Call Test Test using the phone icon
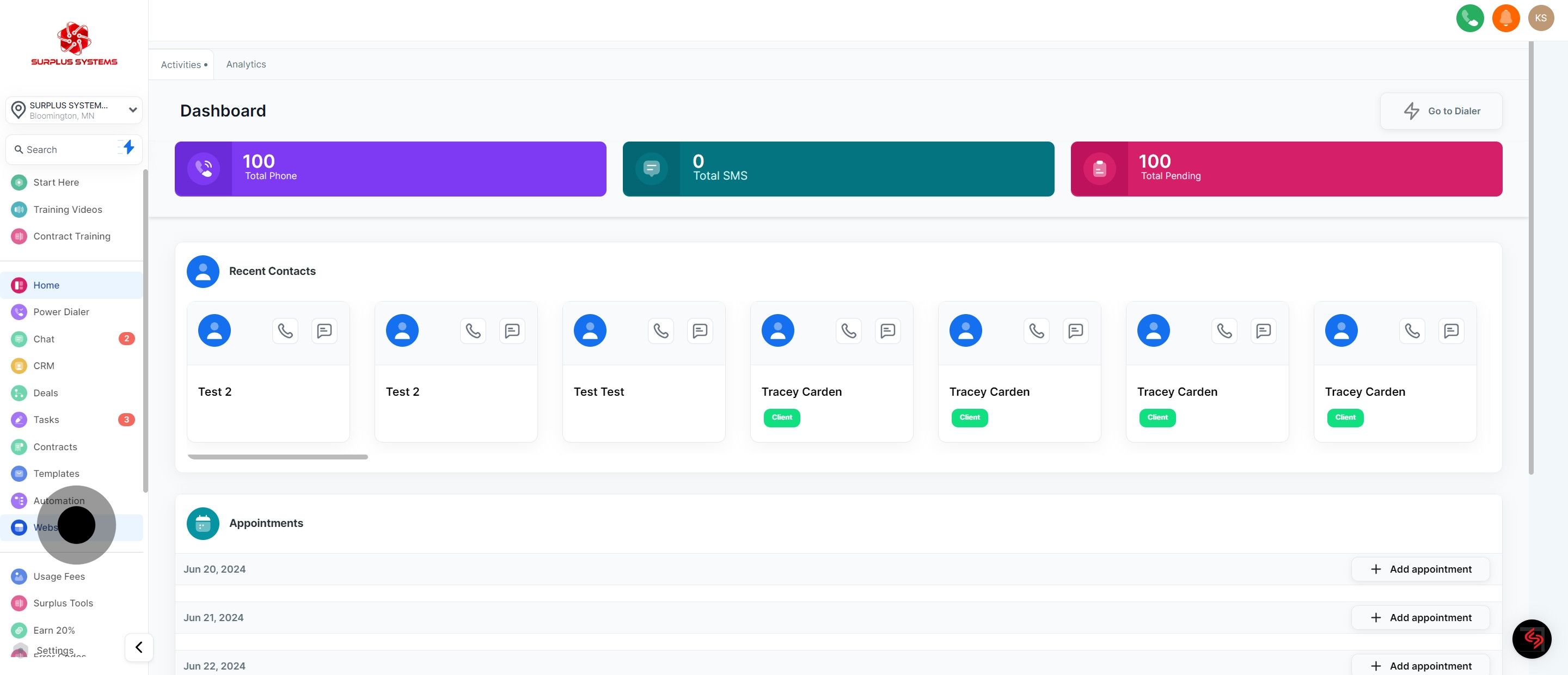 tap(660, 330)
